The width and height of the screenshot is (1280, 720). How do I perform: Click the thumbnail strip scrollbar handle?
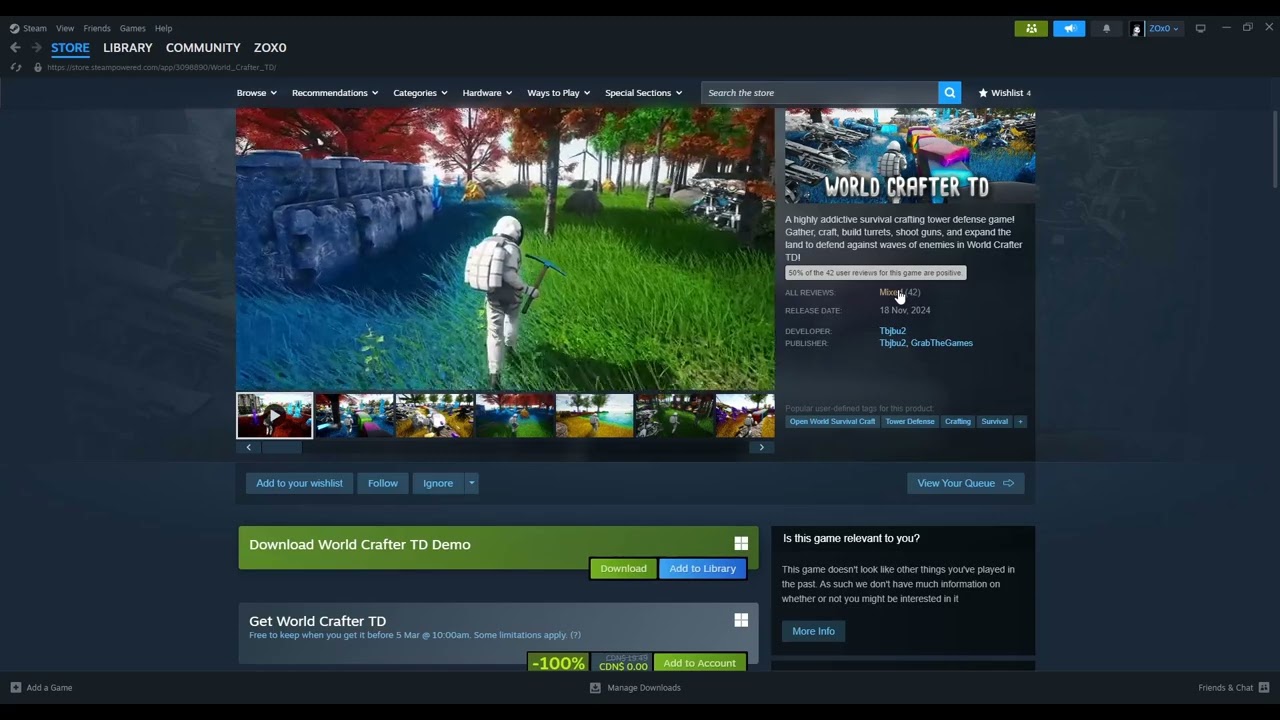coord(281,447)
